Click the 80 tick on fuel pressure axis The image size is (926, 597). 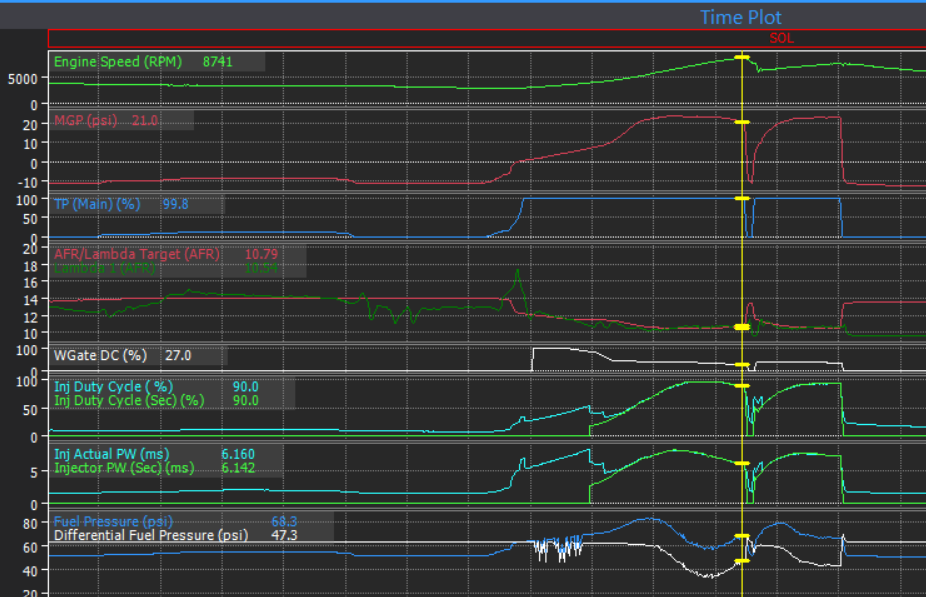coord(30,524)
